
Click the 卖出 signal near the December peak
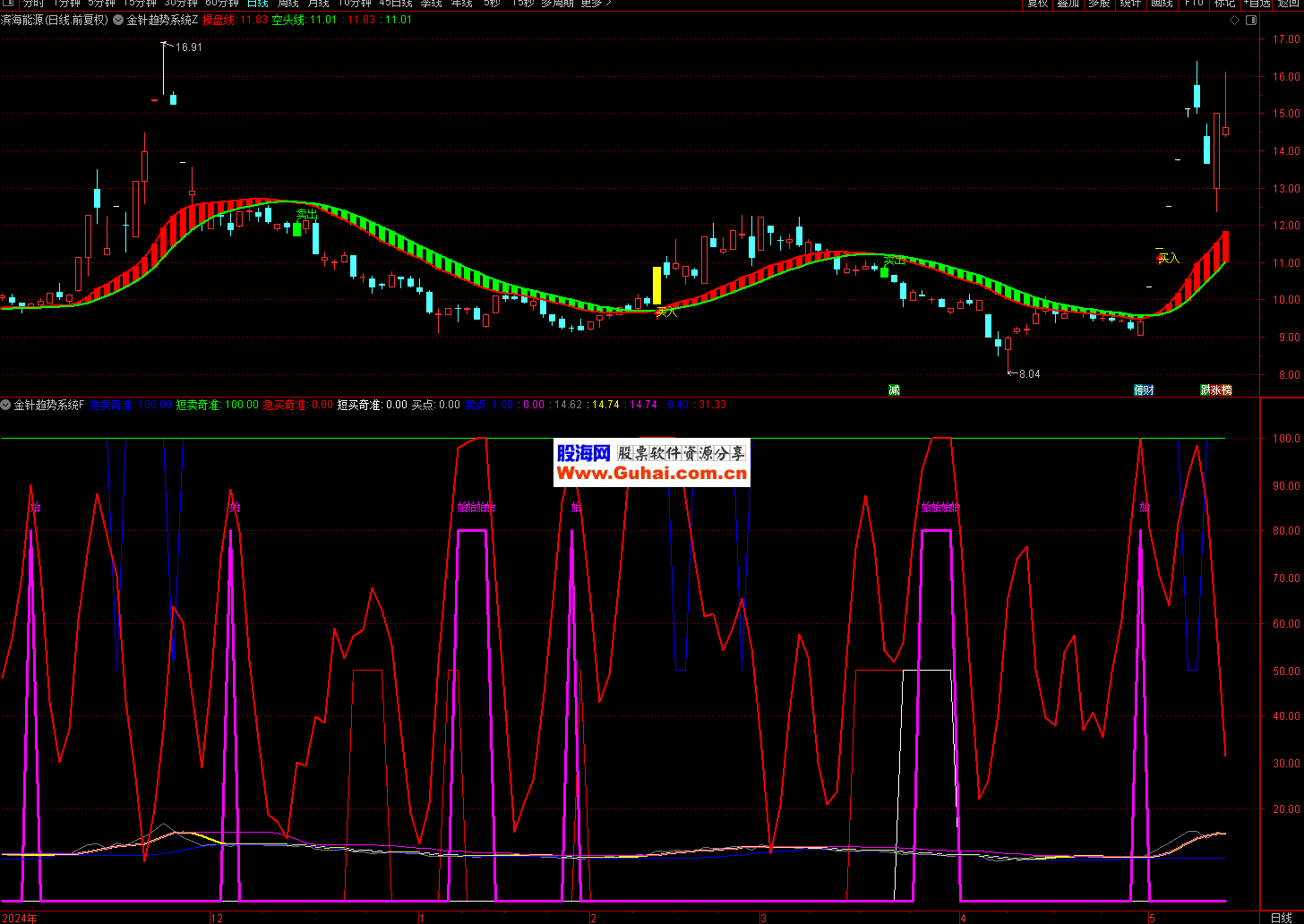[x=307, y=214]
